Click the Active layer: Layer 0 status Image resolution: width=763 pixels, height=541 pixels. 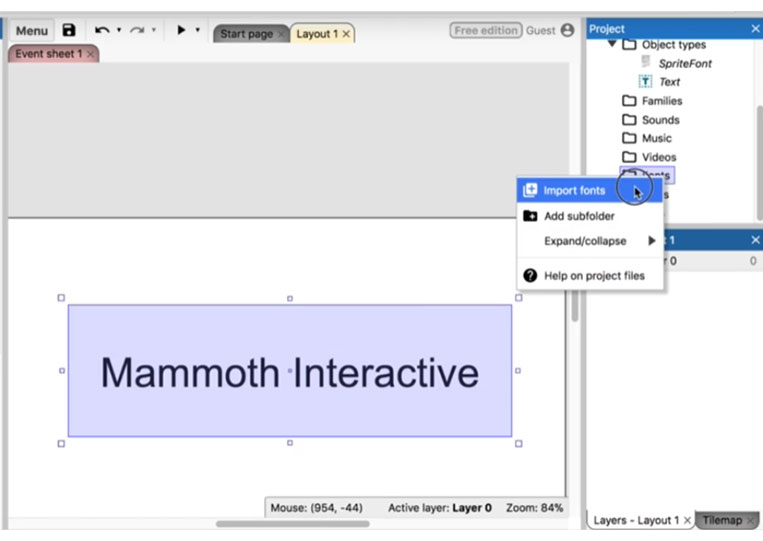(x=439, y=508)
